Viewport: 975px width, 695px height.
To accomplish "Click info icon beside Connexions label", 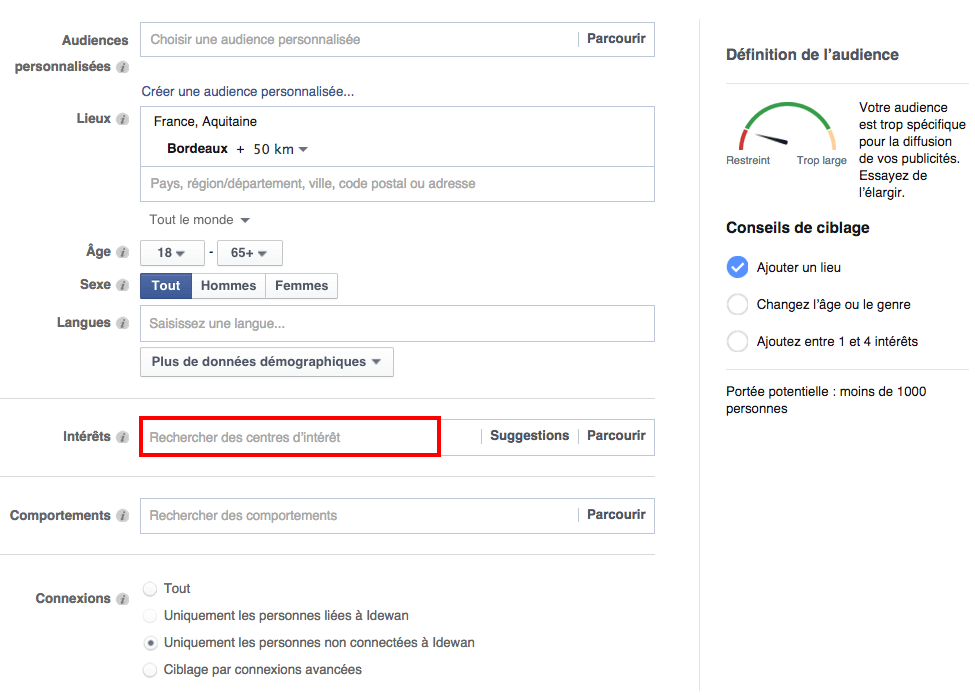I will (122, 599).
